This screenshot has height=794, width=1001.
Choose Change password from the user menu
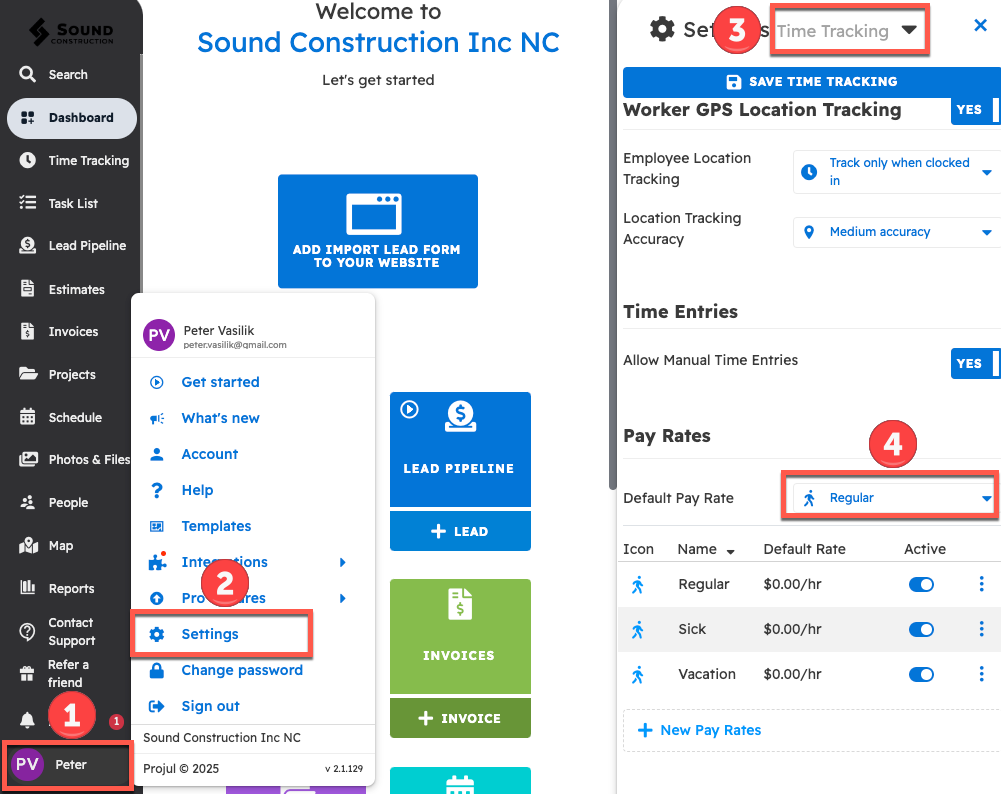pos(241,670)
